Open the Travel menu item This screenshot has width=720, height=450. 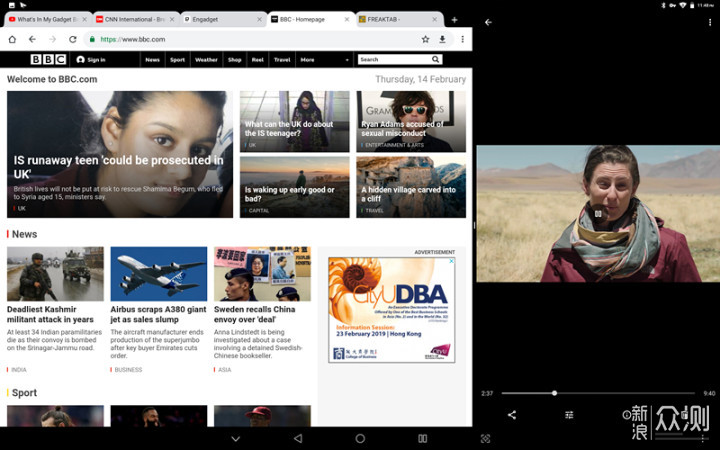click(x=282, y=60)
